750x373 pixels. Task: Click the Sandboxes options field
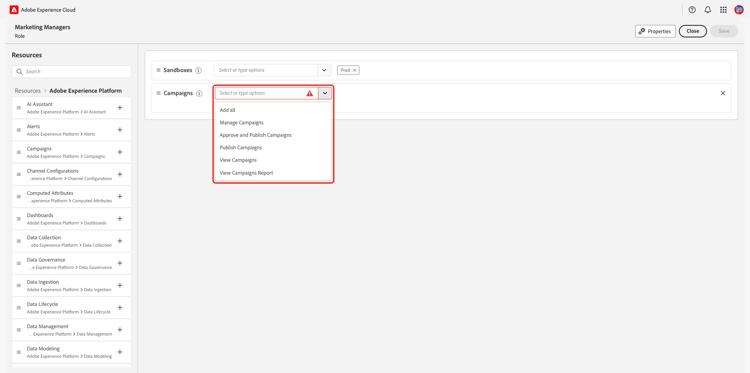pyautogui.click(x=266, y=70)
